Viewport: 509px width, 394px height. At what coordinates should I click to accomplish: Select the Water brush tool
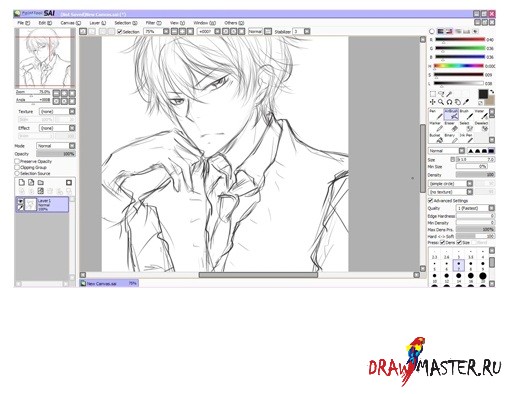point(481,114)
